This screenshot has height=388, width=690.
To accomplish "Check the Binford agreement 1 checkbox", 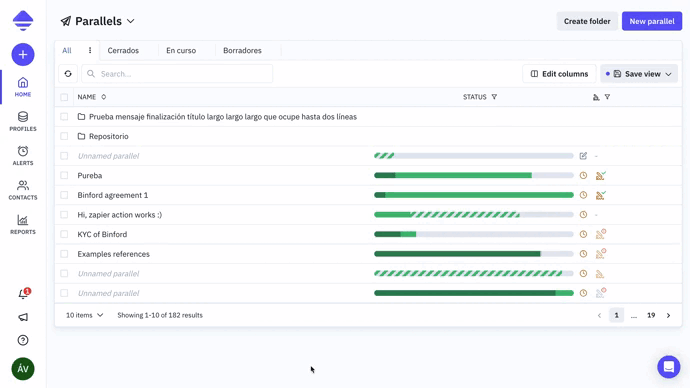I will coord(64,195).
